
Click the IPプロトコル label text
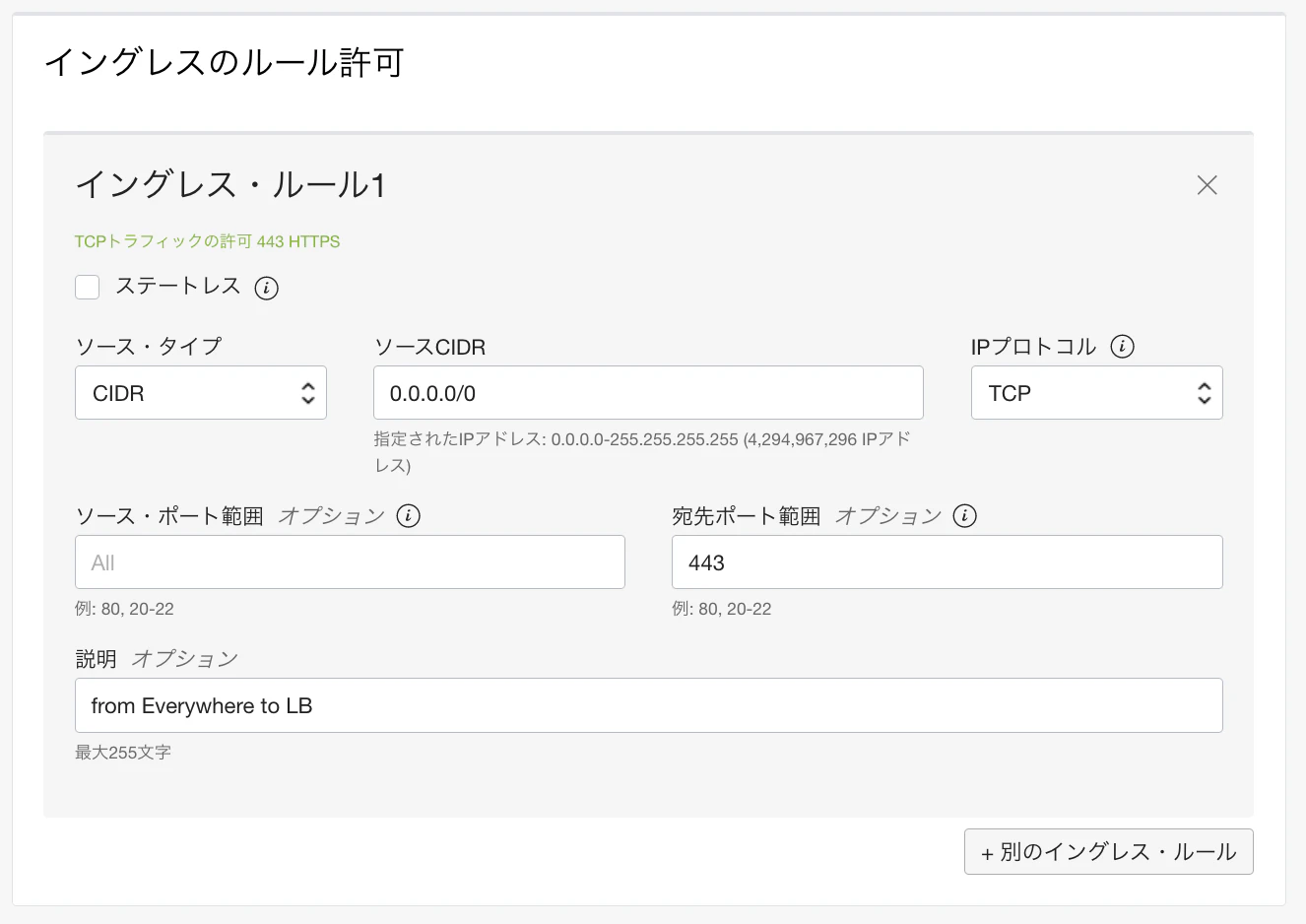point(1033,347)
